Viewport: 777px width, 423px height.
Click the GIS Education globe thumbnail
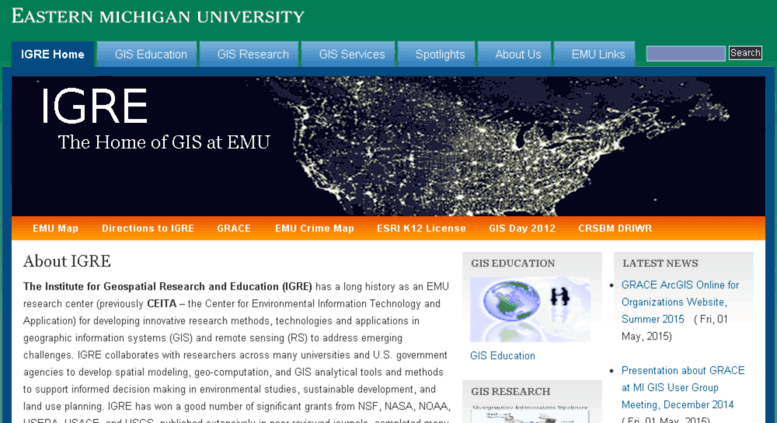(x=530, y=309)
